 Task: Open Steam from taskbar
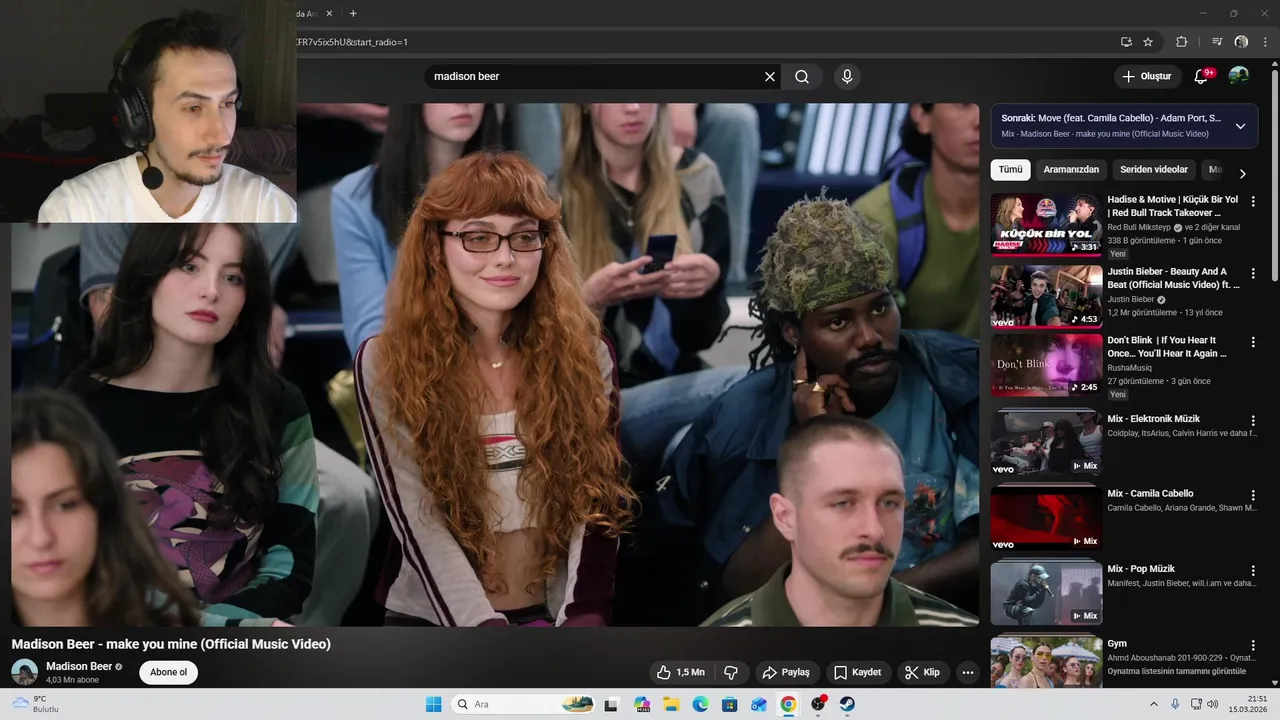(847, 704)
